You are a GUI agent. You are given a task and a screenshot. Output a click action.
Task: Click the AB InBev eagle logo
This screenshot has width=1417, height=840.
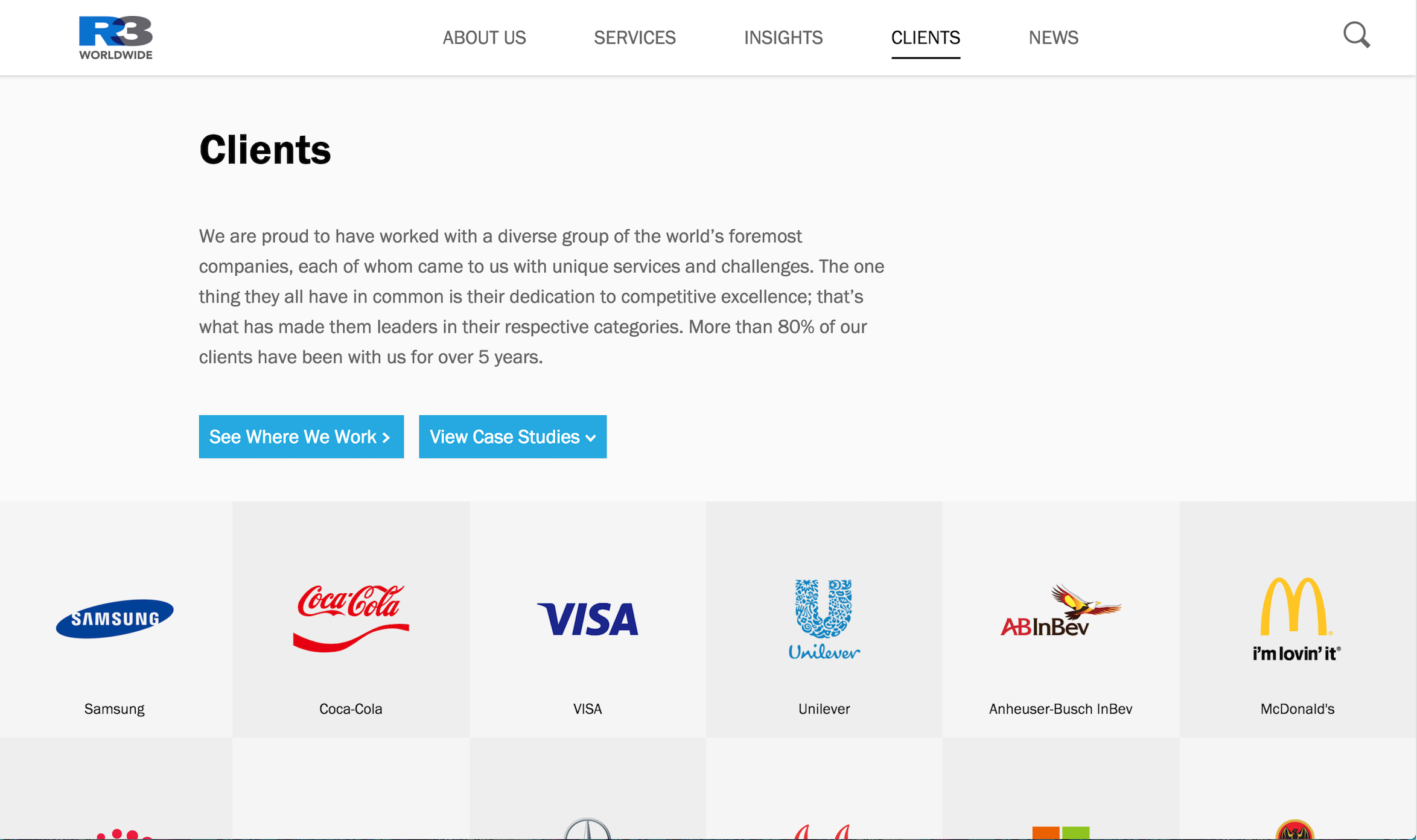1060,611
